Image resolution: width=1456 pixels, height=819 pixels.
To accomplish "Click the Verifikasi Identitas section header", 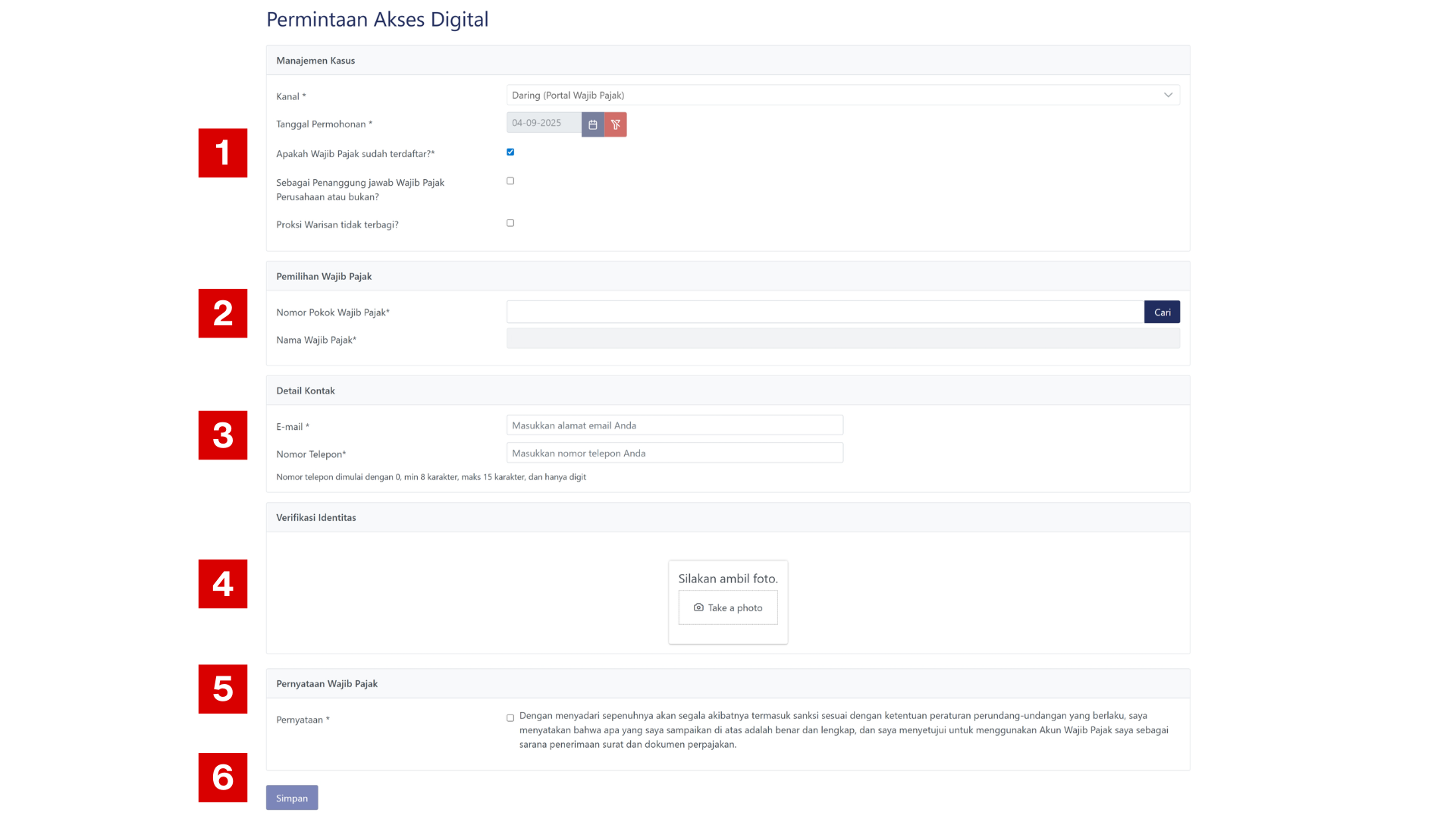I will coord(316,517).
